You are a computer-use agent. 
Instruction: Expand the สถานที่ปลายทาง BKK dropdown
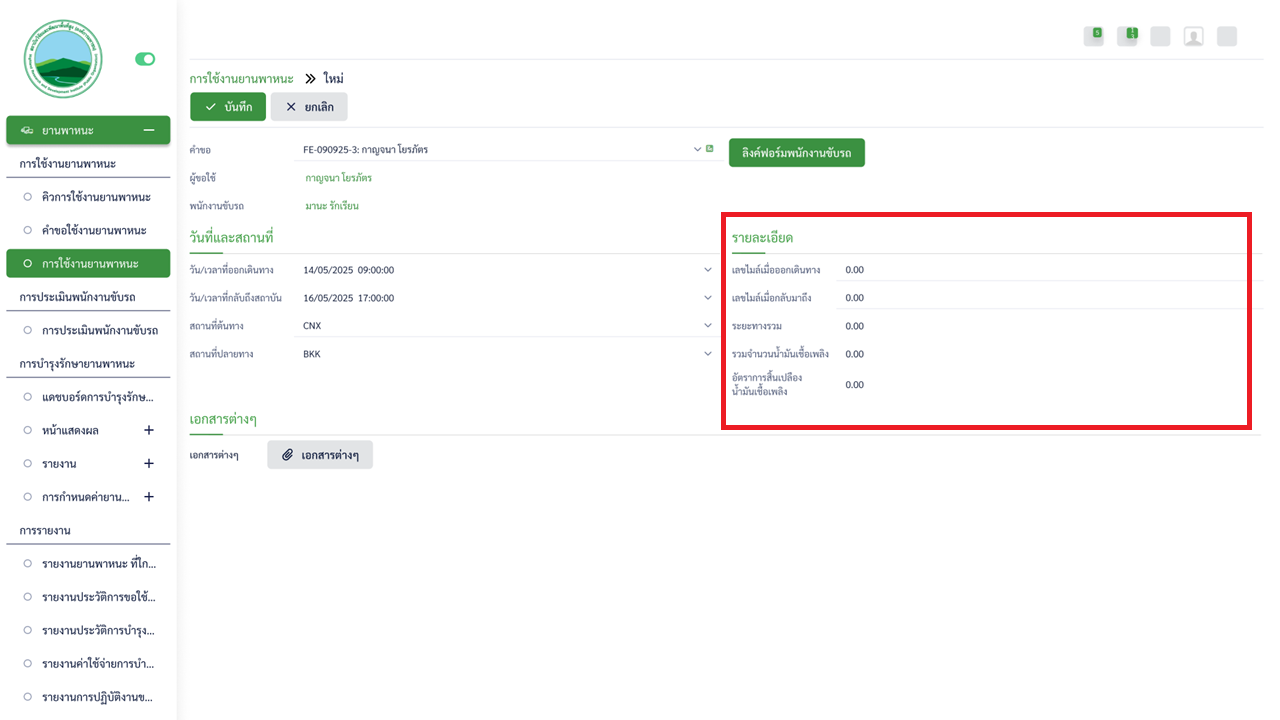[708, 354]
